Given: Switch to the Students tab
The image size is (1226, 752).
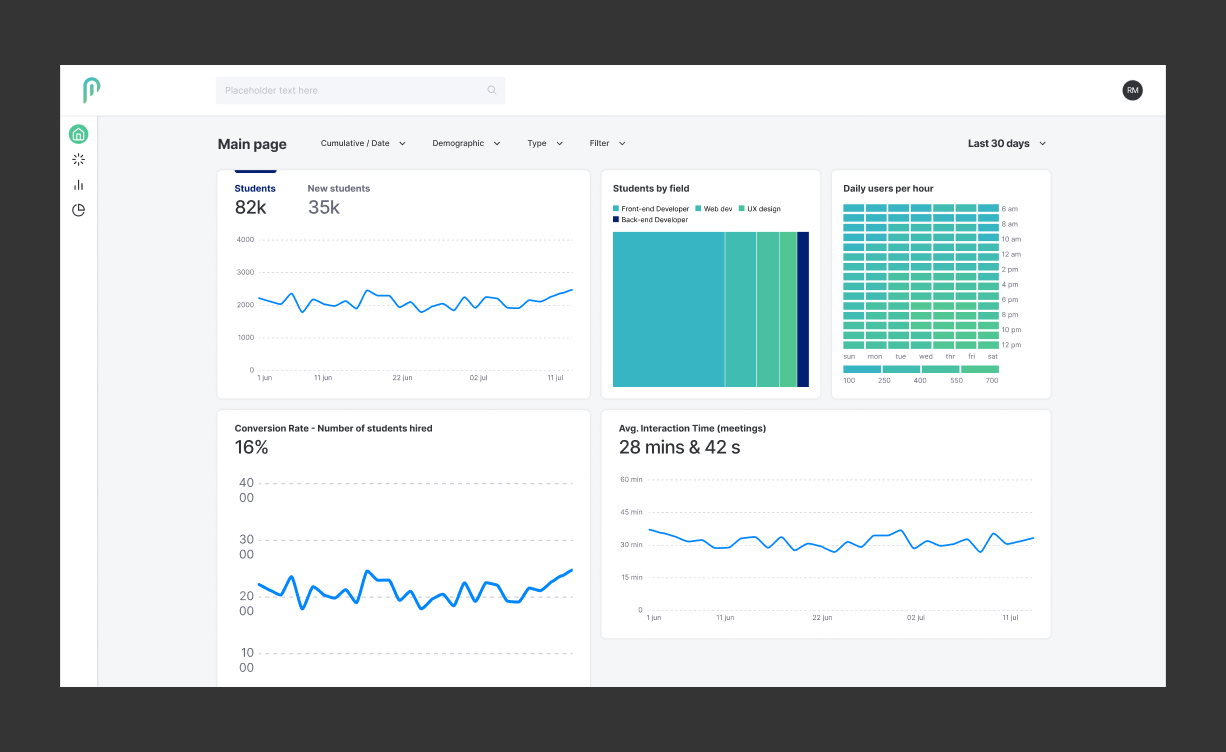Looking at the screenshot, I should click(x=255, y=189).
